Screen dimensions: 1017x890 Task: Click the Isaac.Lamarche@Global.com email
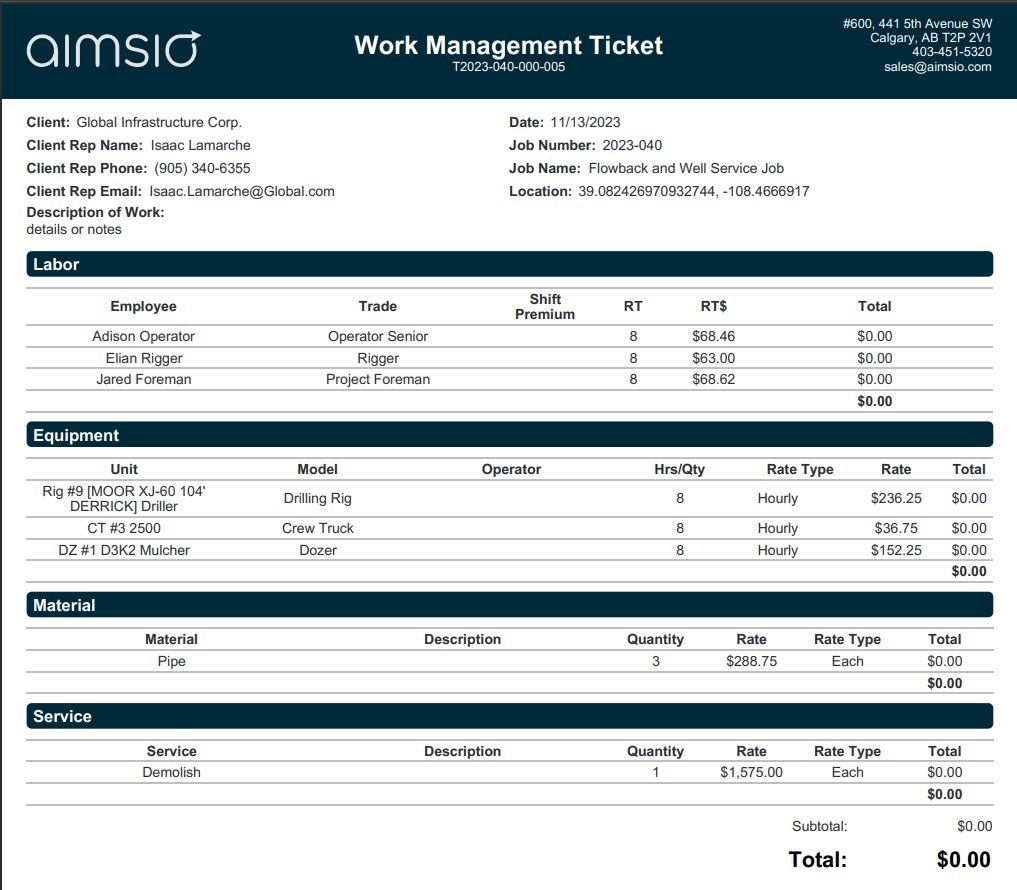click(x=242, y=191)
